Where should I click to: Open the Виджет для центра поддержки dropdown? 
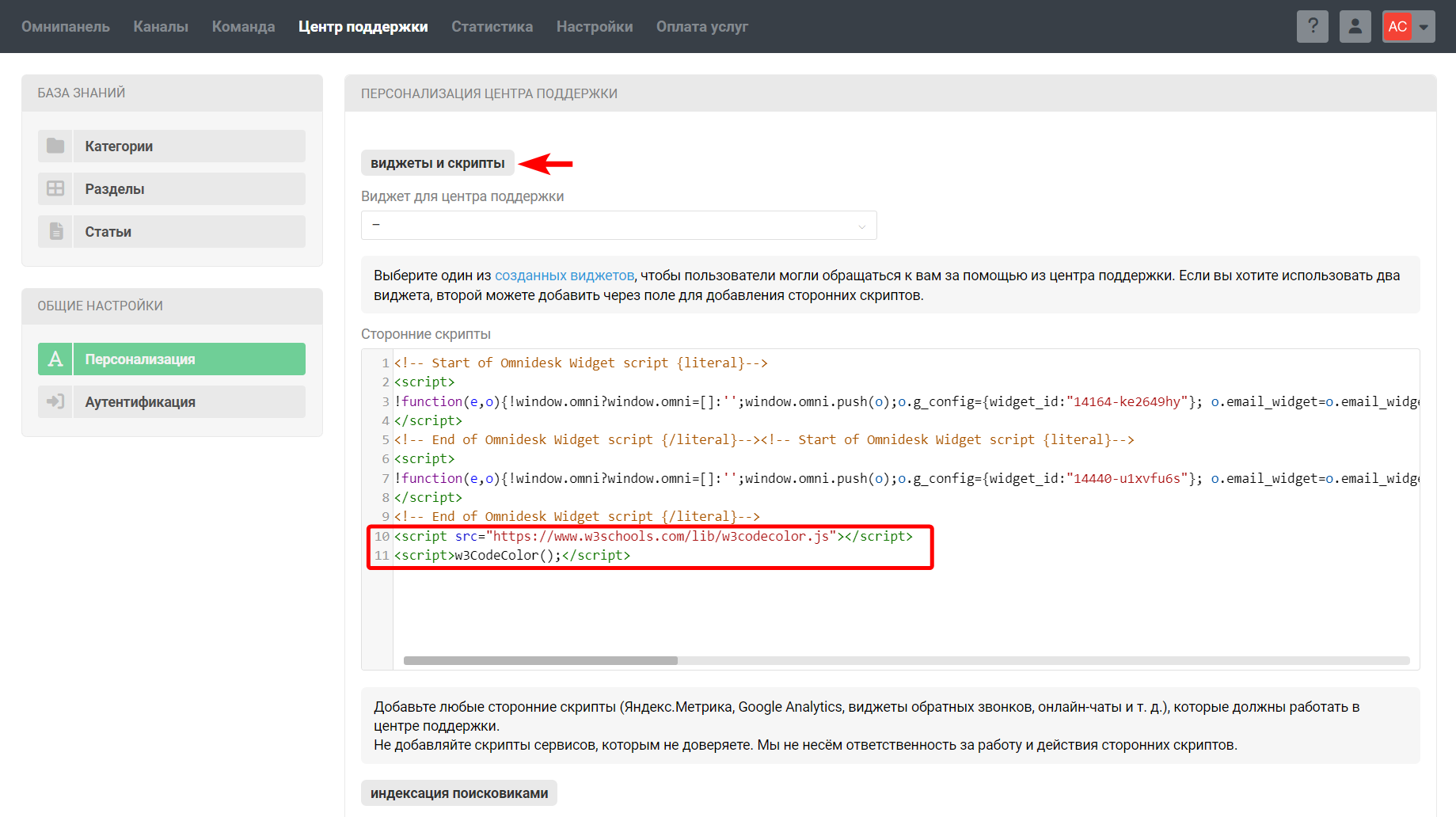(618, 225)
